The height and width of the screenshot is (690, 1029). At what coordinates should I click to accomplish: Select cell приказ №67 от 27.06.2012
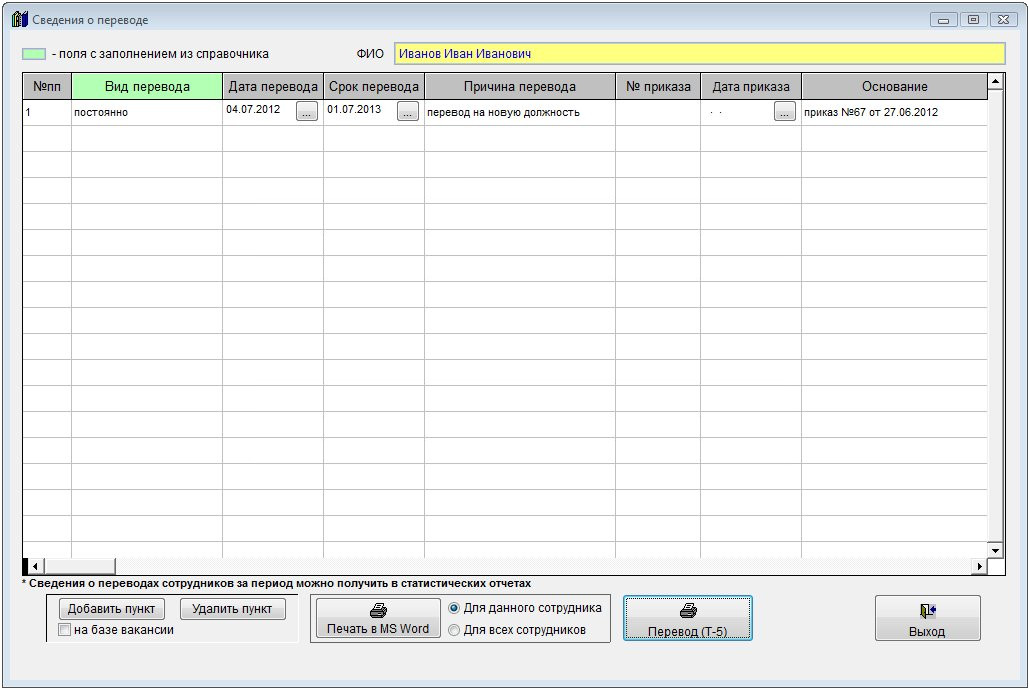click(894, 112)
